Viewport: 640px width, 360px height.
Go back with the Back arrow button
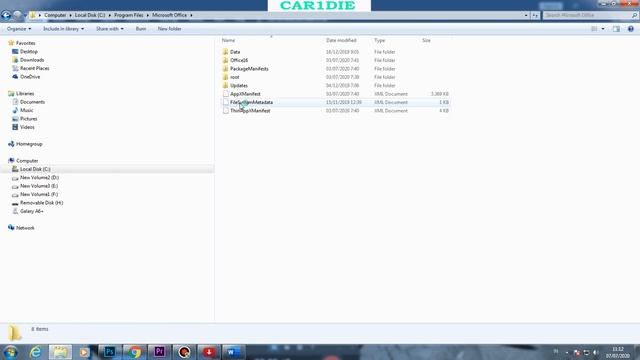pos(6,16)
